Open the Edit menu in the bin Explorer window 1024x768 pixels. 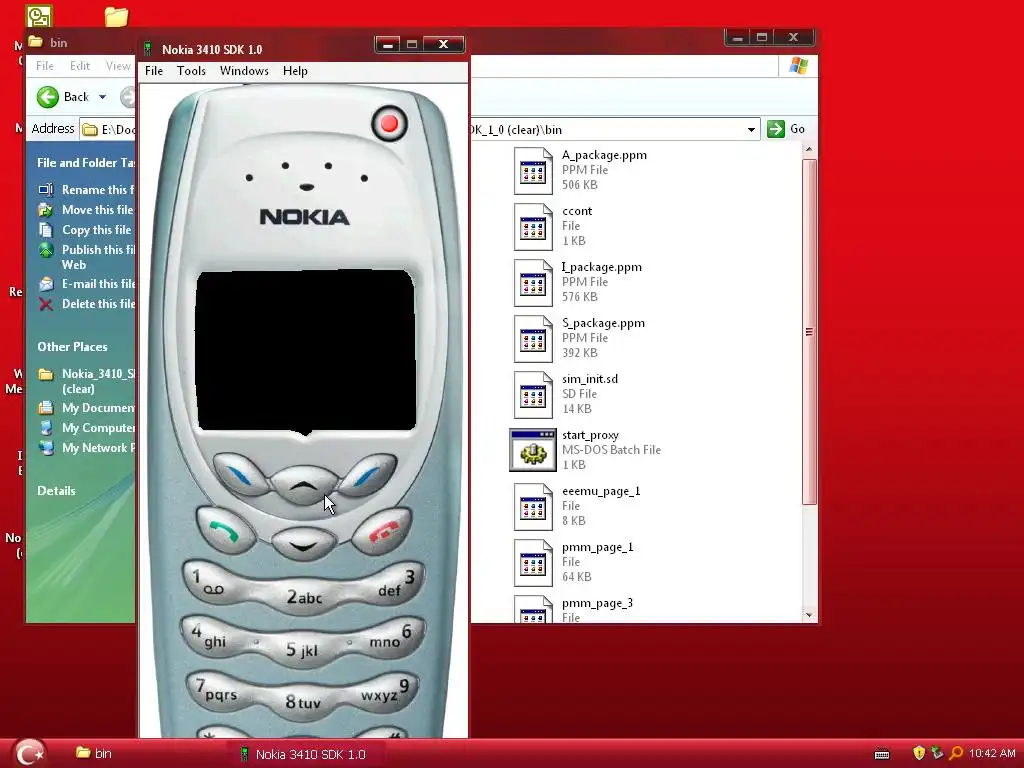pos(80,65)
